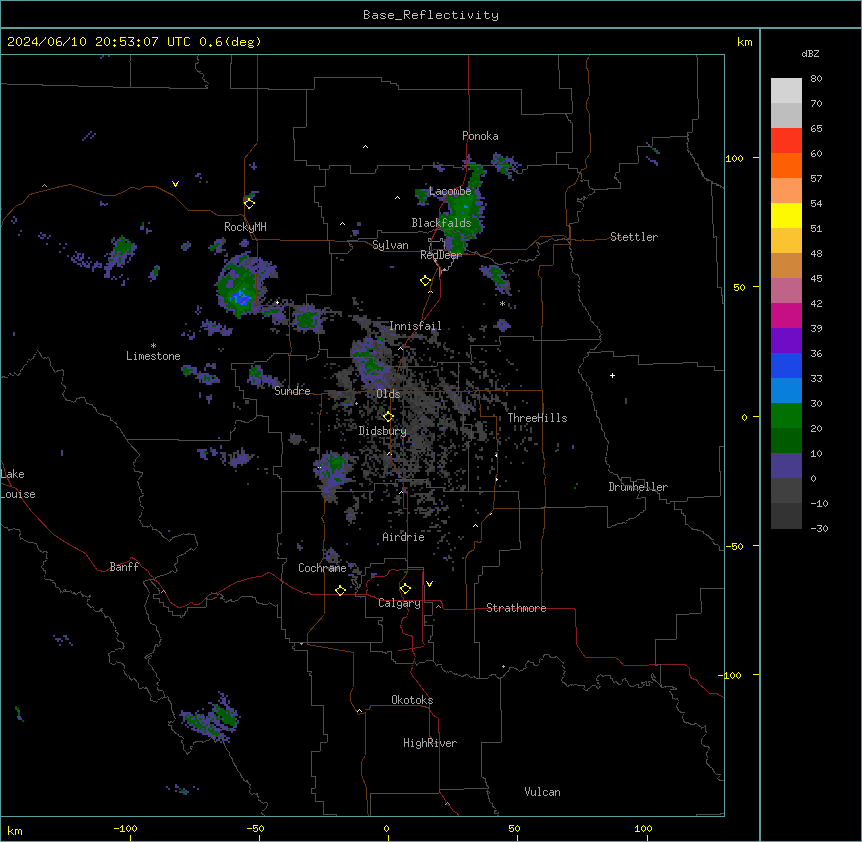Click the dBZ legend heading
The image size is (862, 842).
pos(810,53)
